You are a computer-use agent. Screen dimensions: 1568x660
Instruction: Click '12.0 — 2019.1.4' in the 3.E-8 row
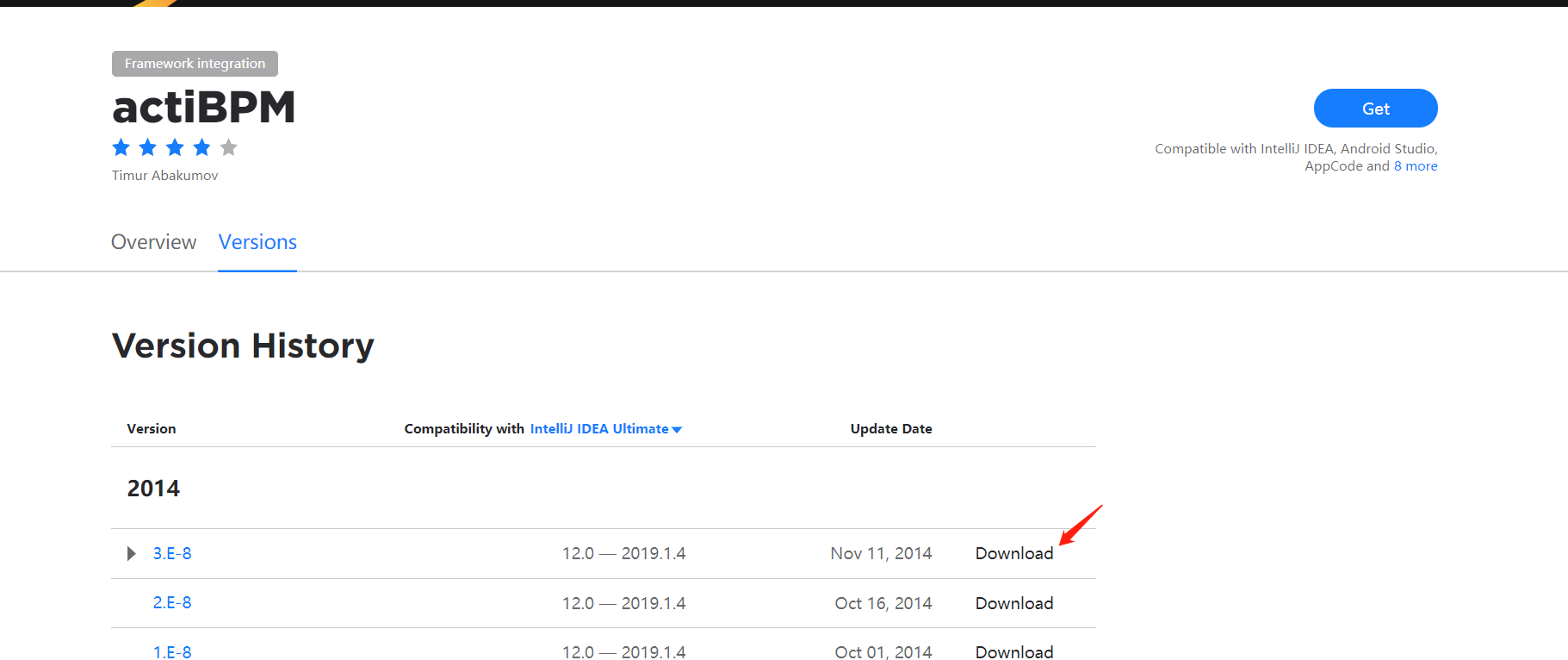click(x=624, y=553)
